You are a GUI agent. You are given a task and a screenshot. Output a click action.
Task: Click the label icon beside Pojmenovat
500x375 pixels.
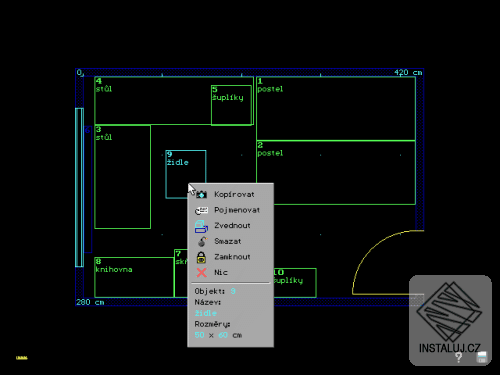pyautogui.click(x=201, y=210)
